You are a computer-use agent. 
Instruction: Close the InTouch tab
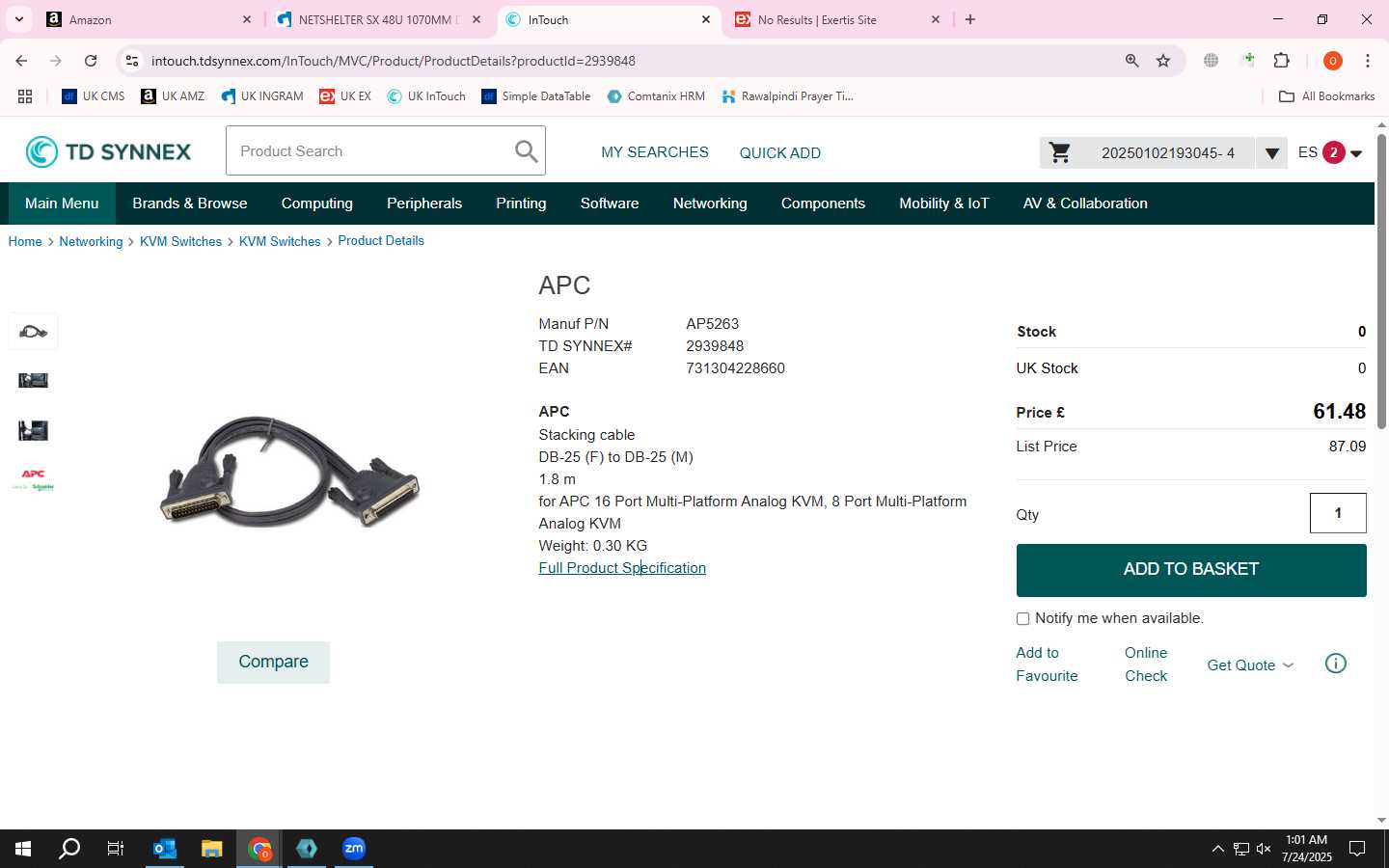pyautogui.click(x=706, y=19)
